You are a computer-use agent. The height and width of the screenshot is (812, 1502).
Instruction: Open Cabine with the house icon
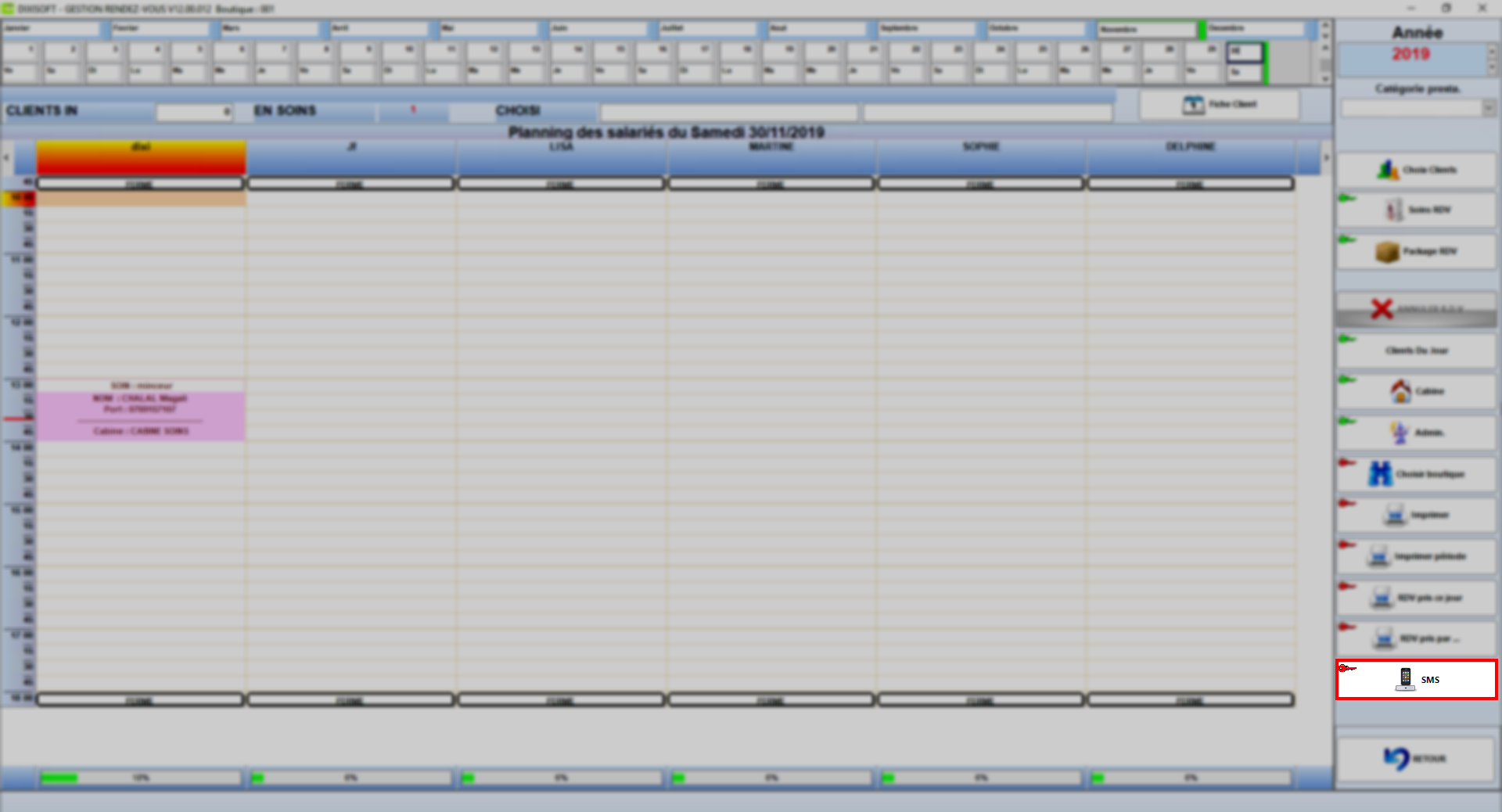tap(1416, 390)
